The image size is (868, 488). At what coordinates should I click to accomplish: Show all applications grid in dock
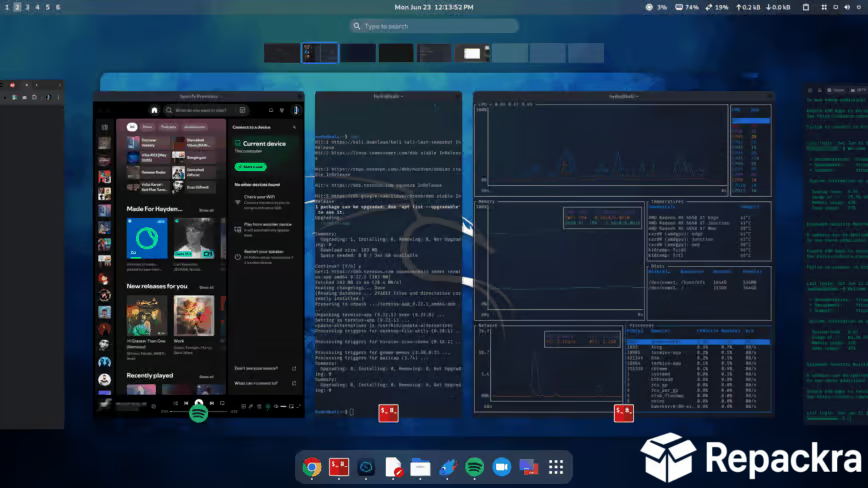[556, 468]
